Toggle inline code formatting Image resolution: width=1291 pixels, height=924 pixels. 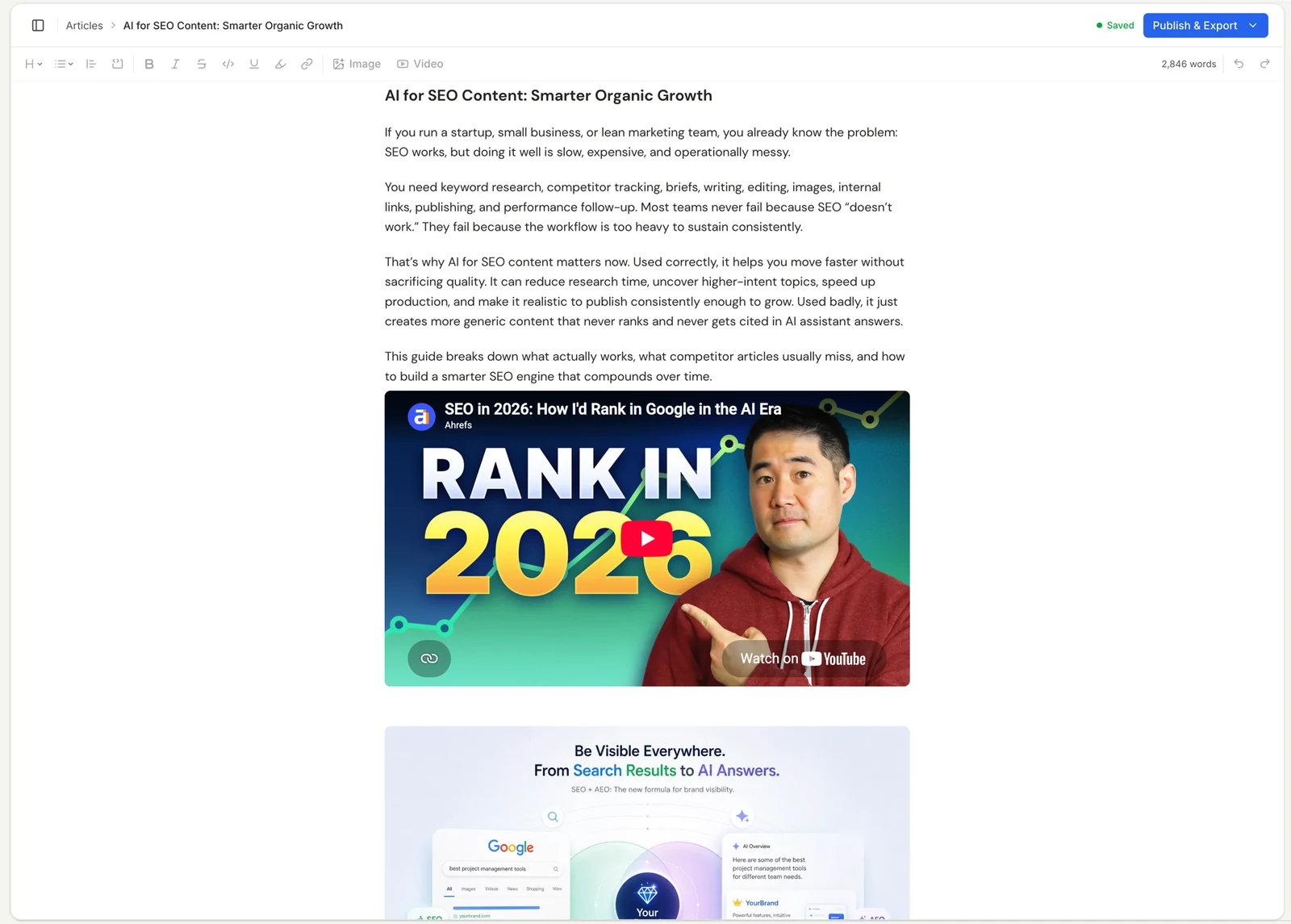point(228,64)
